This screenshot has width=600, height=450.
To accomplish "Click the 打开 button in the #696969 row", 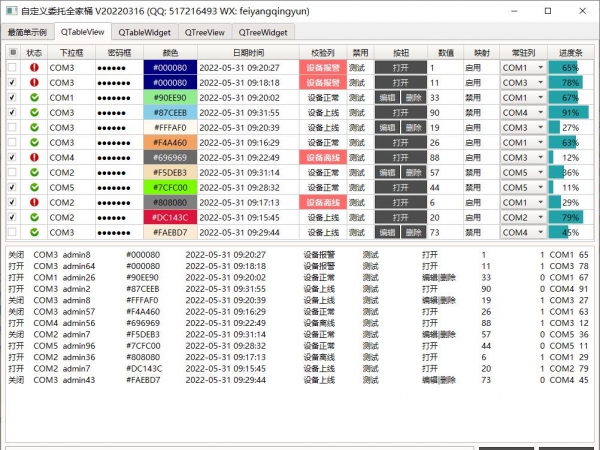I will [x=400, y=158].
